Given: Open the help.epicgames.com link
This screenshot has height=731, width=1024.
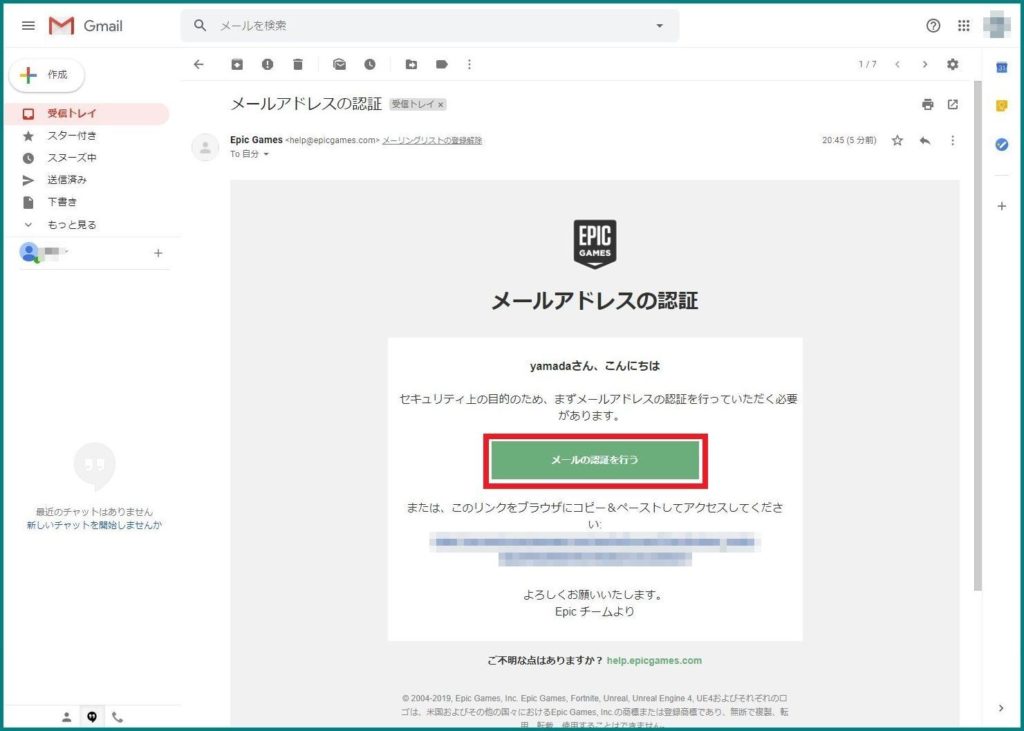Looking at the screenshot, I should tap(654, 660).
